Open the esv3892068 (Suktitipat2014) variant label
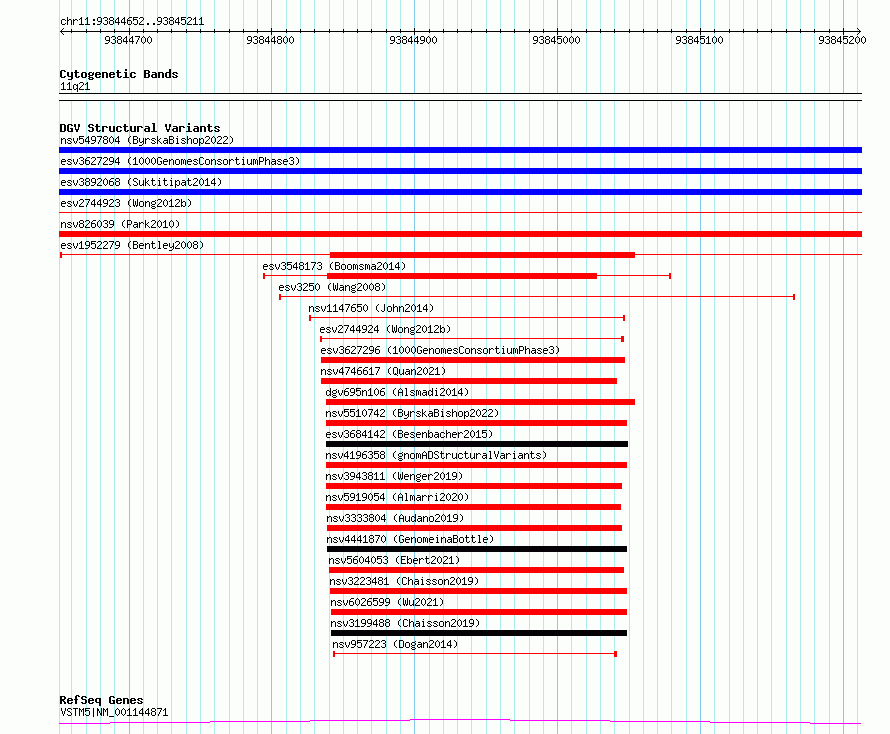This screenshot has width=890, height=734. [141, 182]
